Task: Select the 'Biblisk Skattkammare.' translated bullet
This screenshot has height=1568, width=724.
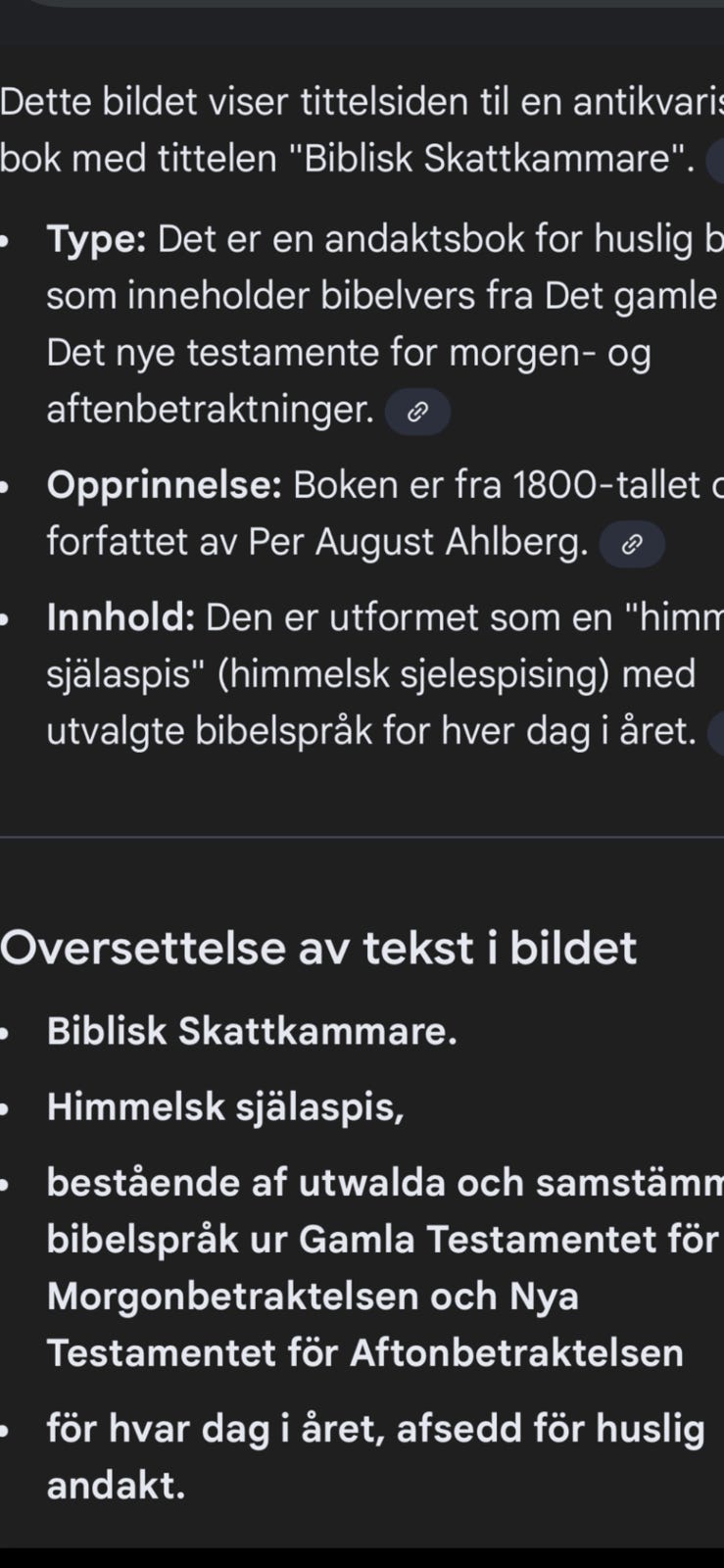Action: (252, 1031)
